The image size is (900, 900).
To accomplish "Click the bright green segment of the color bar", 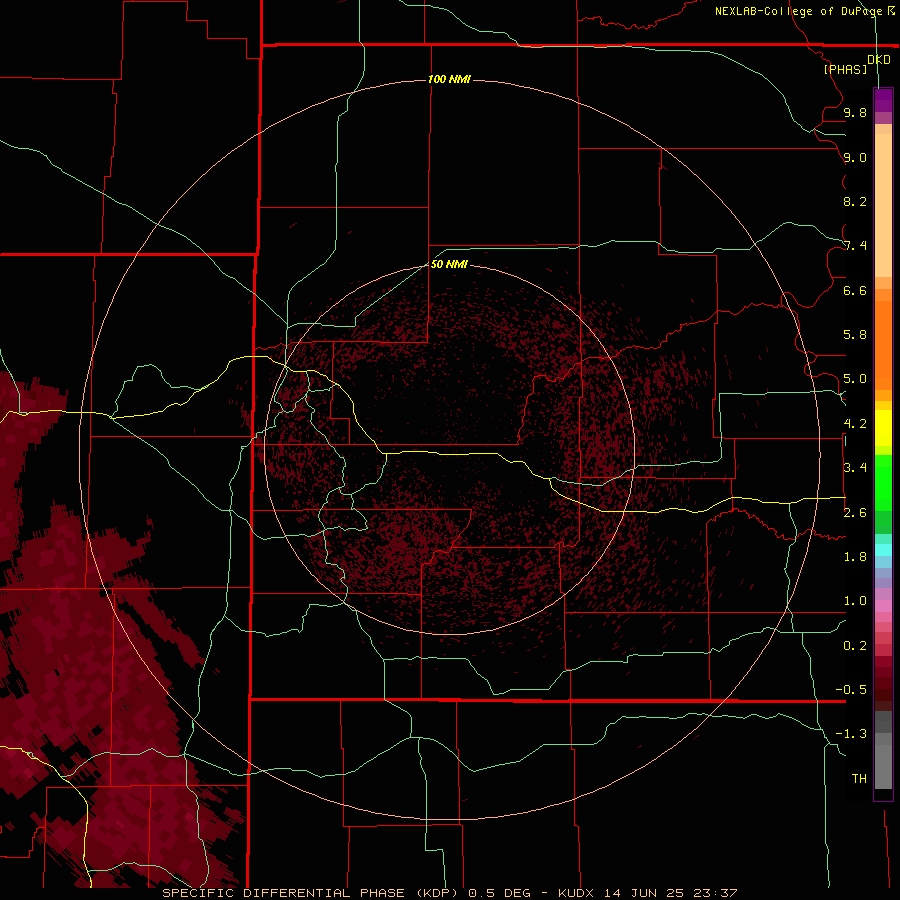I will 883,482.
